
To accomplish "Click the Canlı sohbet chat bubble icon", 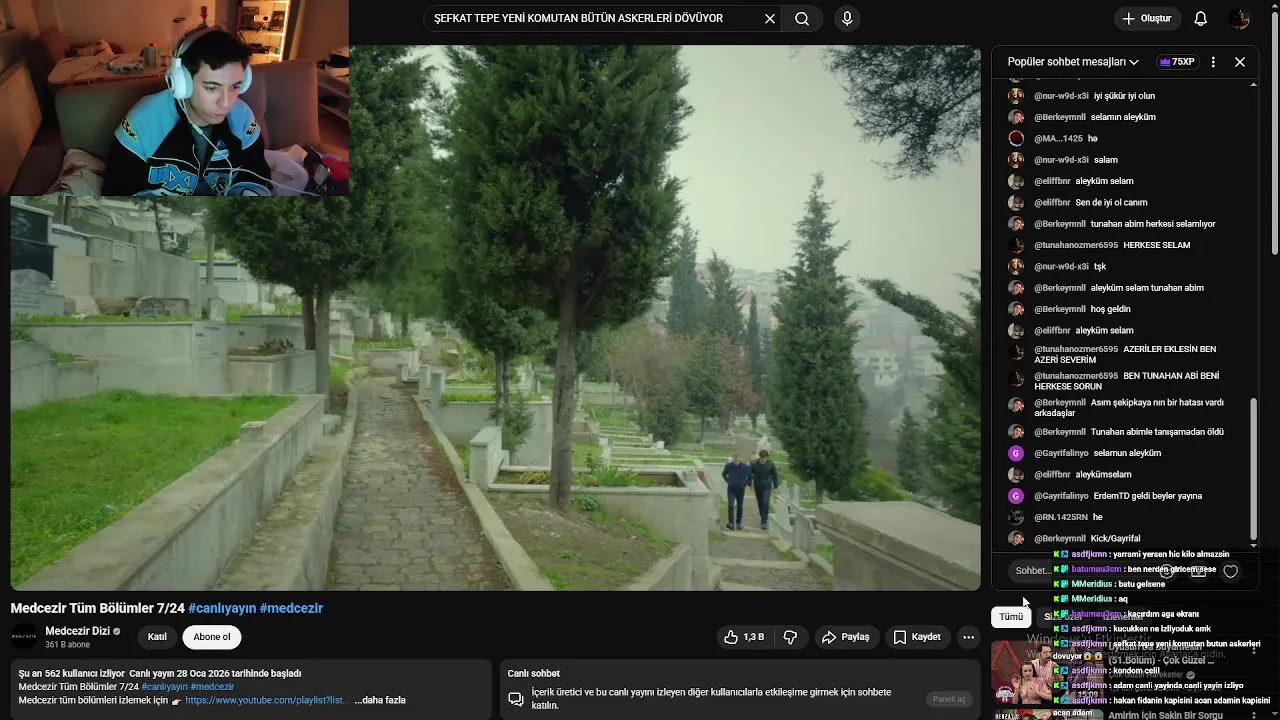I will [x=516, y=699].
